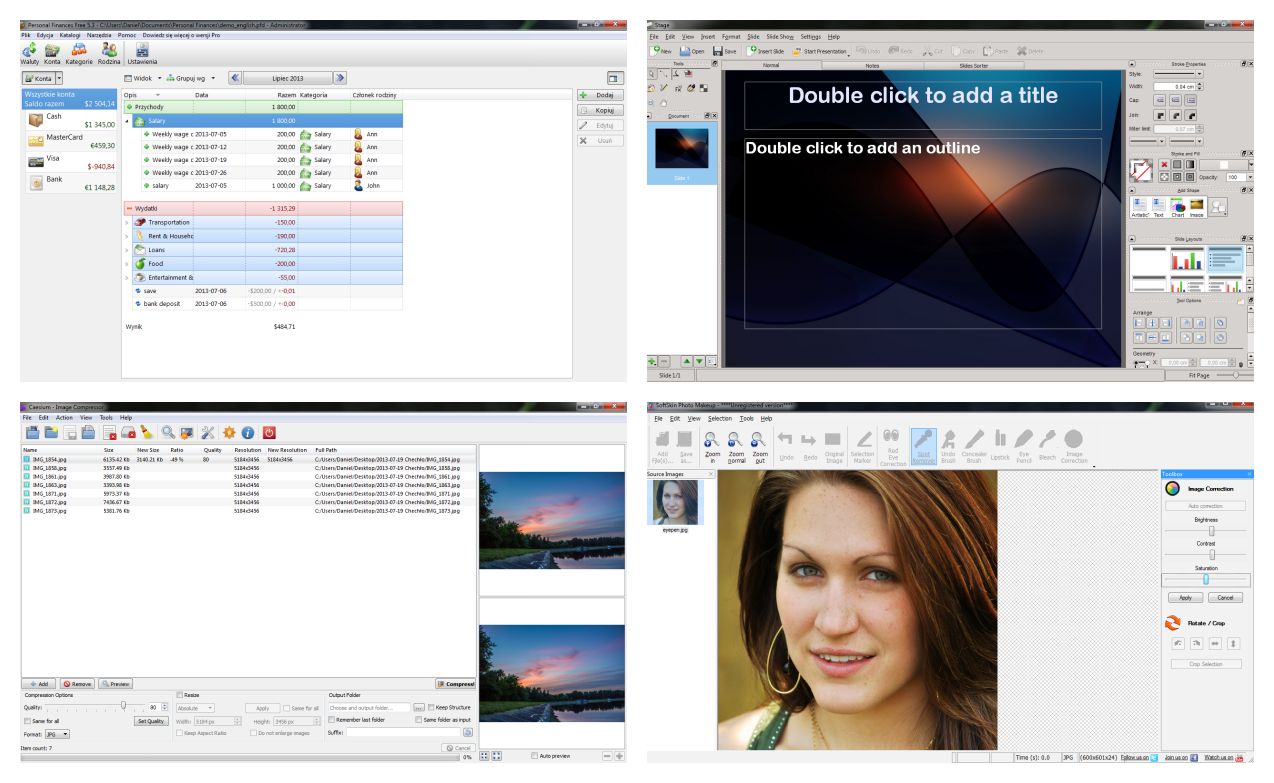Add a Chart shape in Stage
Viewport: 1274px width, 783px height.
[x=1177, y=206]
